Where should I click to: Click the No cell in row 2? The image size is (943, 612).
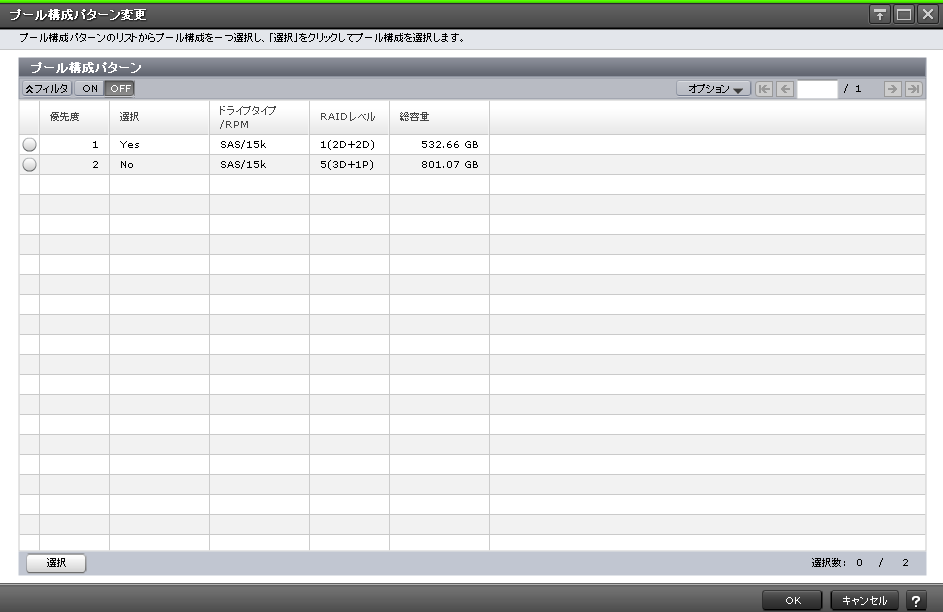click(159, 165)
